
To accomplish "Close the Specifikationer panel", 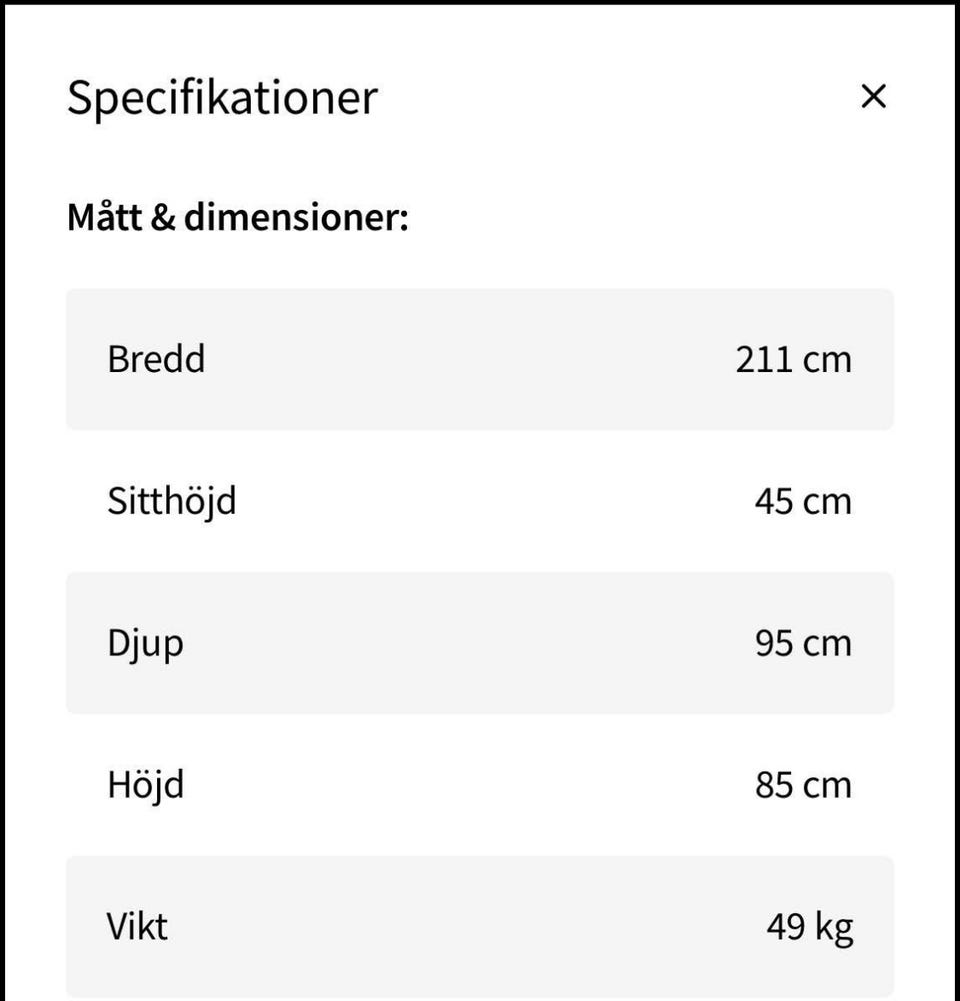I will 873,97.
